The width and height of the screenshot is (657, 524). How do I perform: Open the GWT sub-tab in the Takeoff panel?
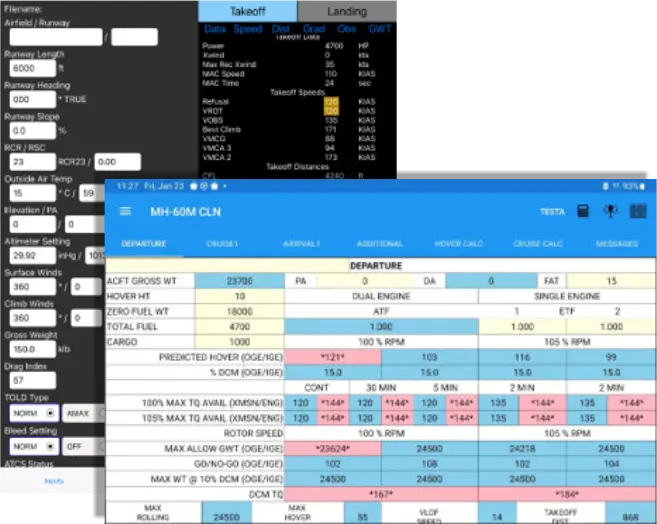(380, 29)
